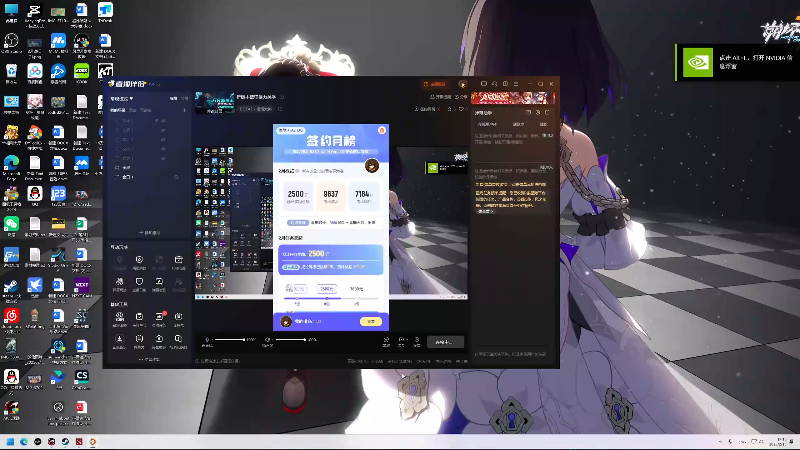The width and height of the screenshot is (800, 450).
Task: Show hidden icons in system tray
Action: pos(720,442)
